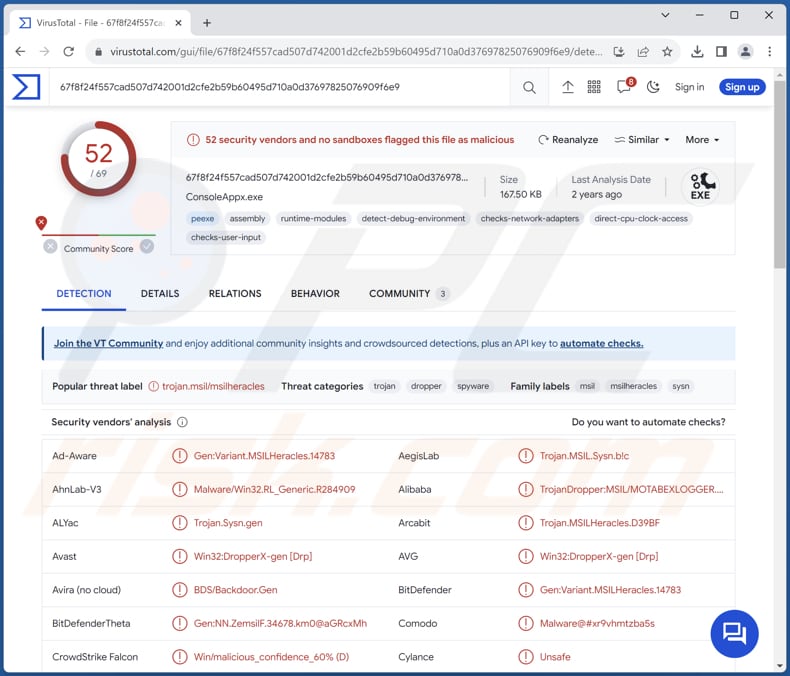Close the VirusTotal browser tab
The width and height of the screenshot is (790, 676).
[178, 23]
